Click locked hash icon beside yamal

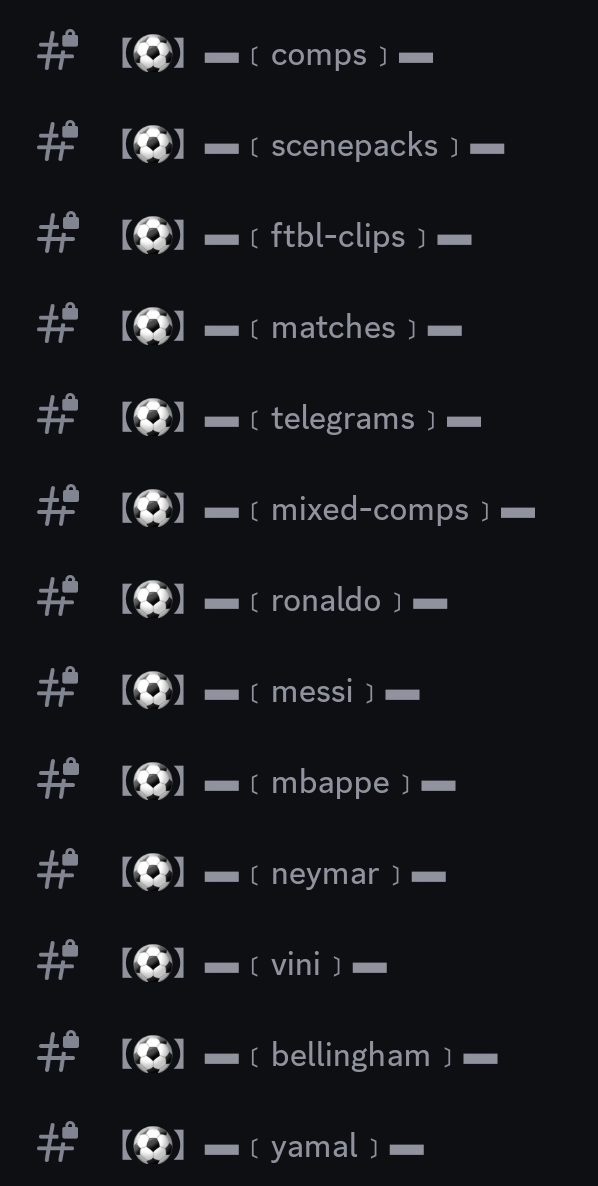pos(58,1142)
